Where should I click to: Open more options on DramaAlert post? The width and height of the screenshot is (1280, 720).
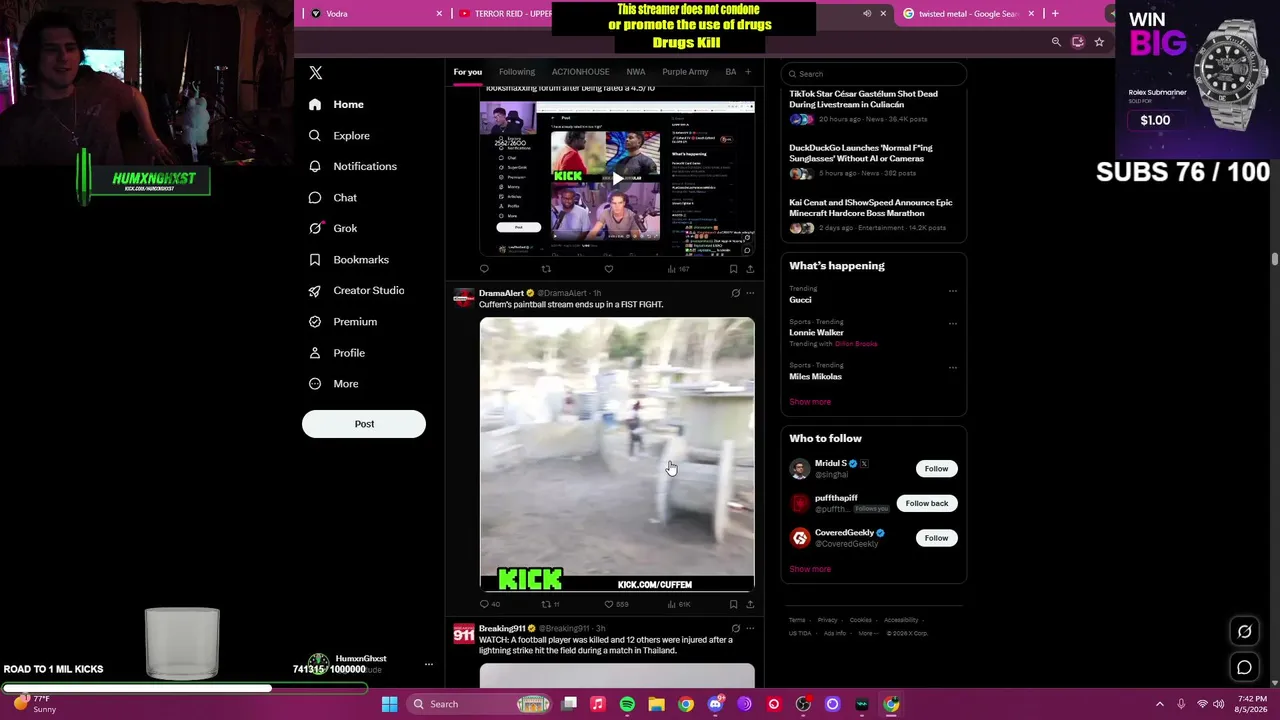point(750,293)
